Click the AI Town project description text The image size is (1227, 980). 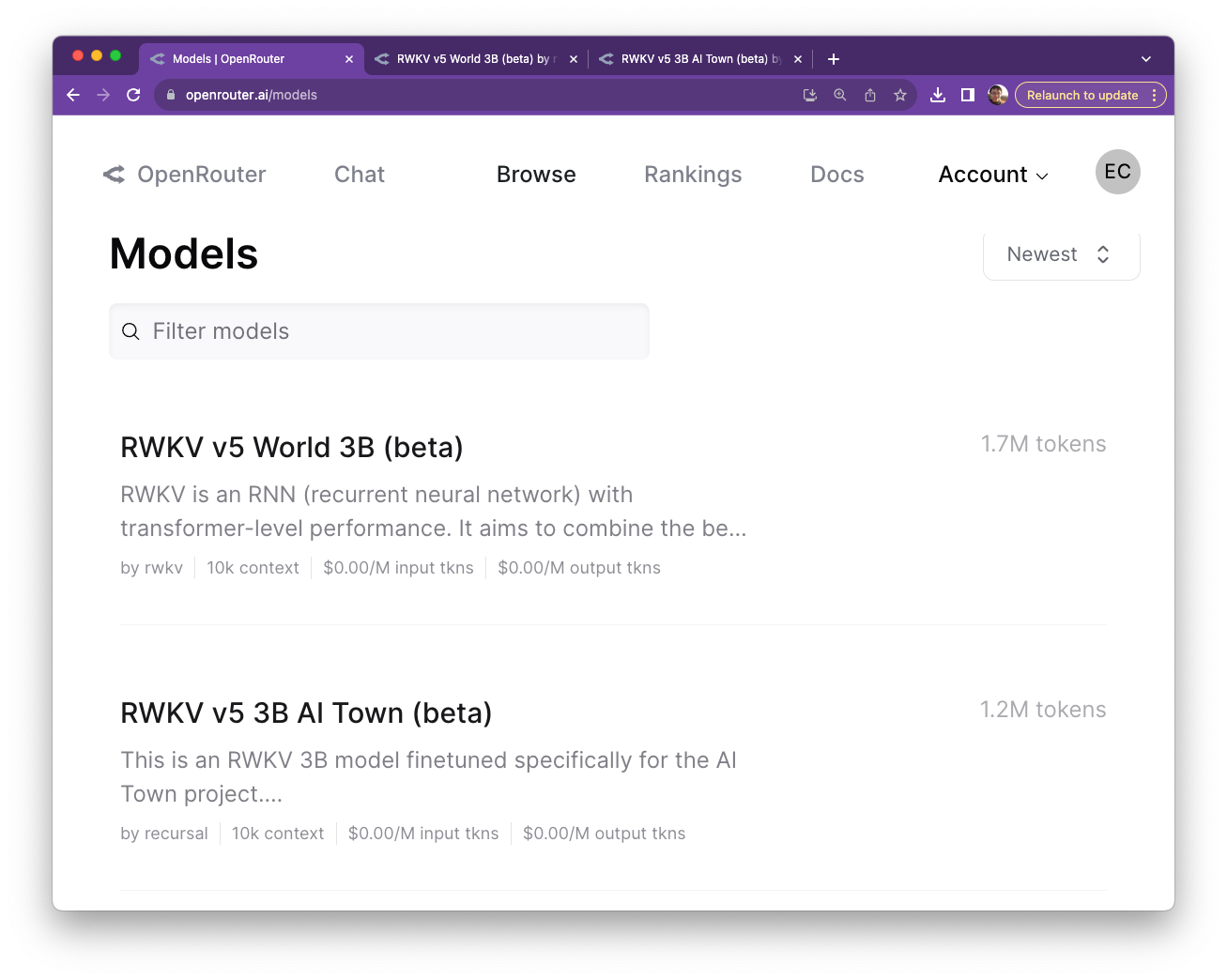pos(429,777)
